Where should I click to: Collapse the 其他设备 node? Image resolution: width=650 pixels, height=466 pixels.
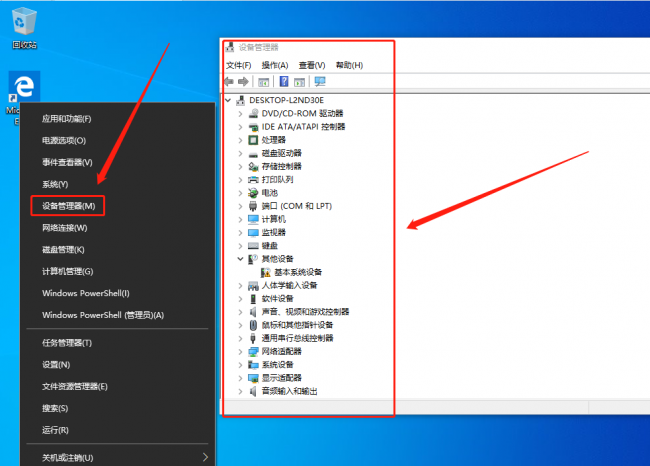pyautogui.click(x=240, y=259)
